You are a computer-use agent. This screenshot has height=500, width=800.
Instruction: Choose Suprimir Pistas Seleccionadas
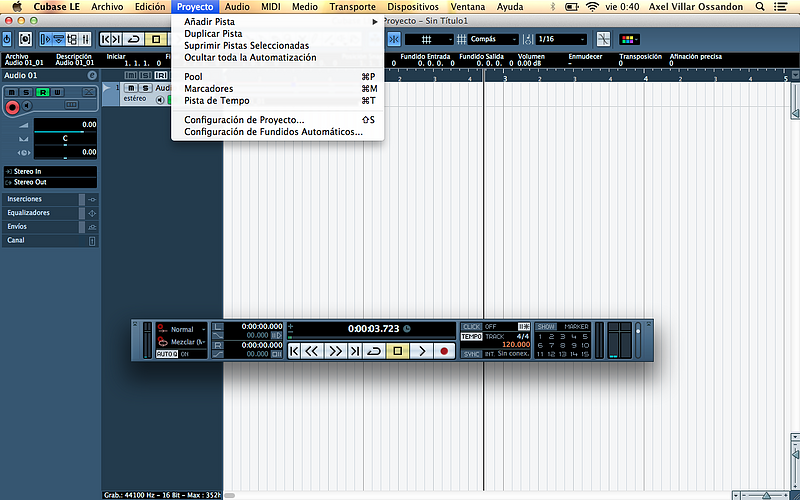click(x=278, y=45)
